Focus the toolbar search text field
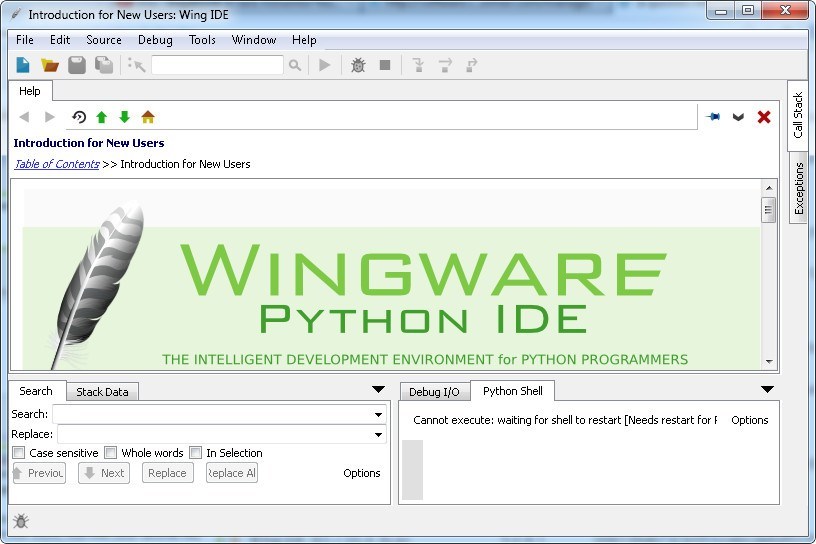The width and height of the screenshot is (816, 544). (218, 65)
